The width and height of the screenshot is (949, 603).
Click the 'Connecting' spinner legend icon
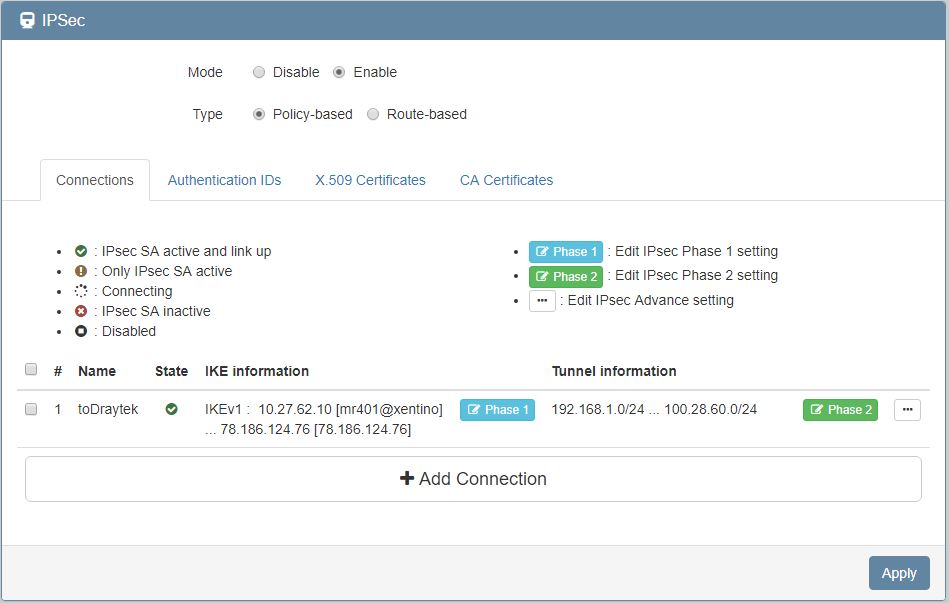tap(81, 291)
